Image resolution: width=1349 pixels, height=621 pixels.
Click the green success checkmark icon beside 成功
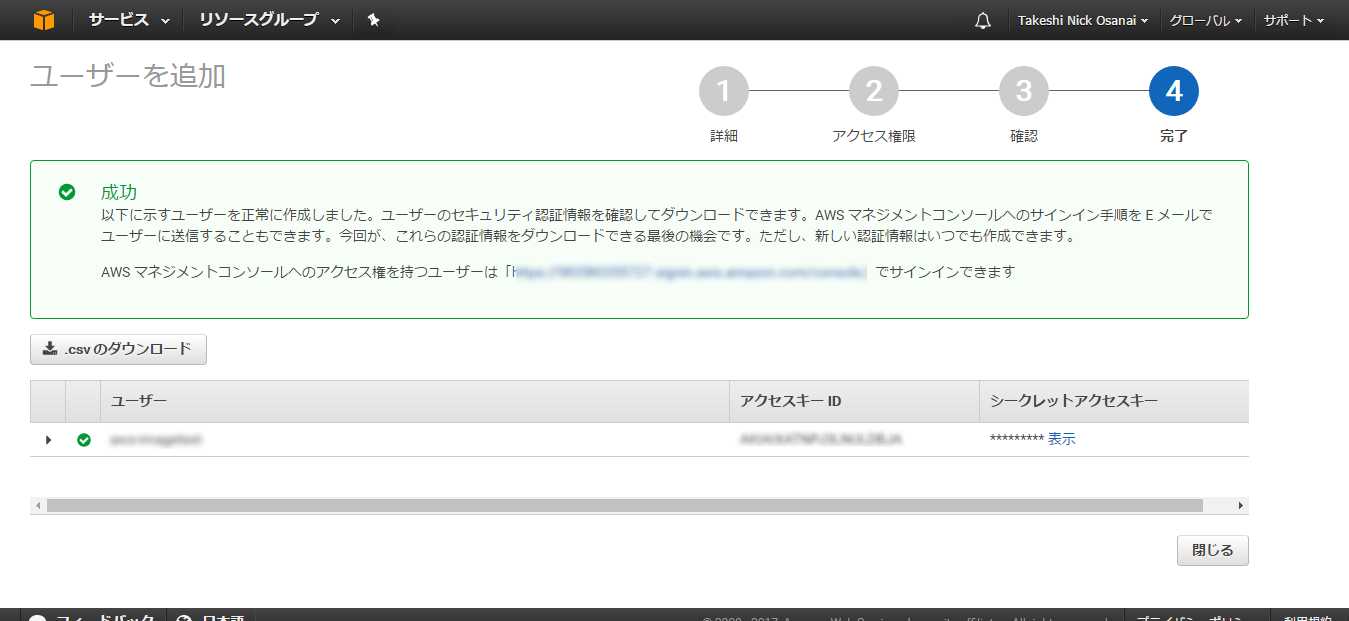pyautogui.click(x=67, y=192)
